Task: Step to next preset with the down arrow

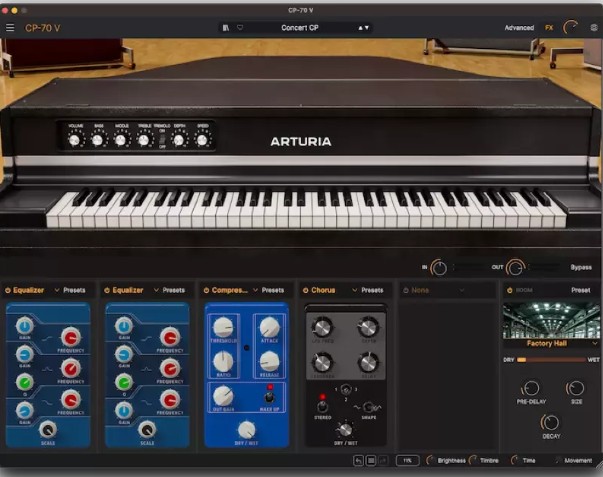Action: (x=367, y=28)
